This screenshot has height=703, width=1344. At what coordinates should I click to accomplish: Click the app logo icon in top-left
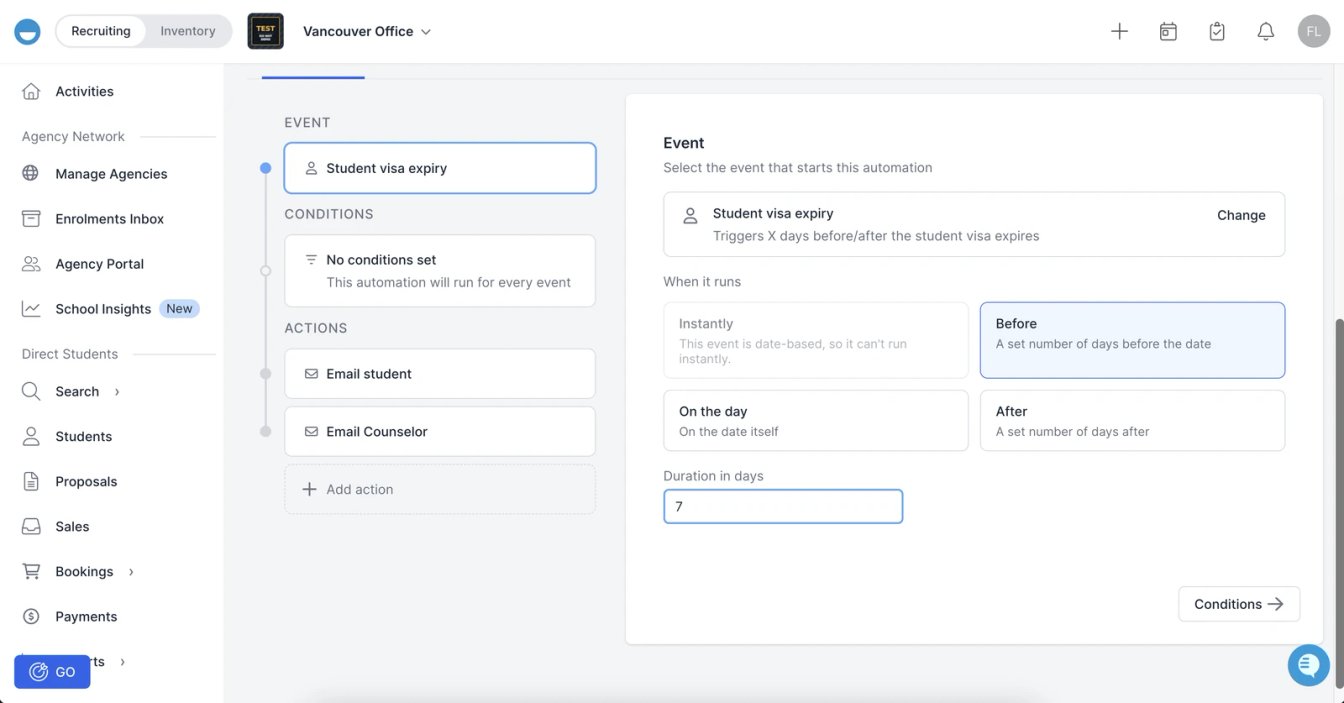[x=27, y=31]
